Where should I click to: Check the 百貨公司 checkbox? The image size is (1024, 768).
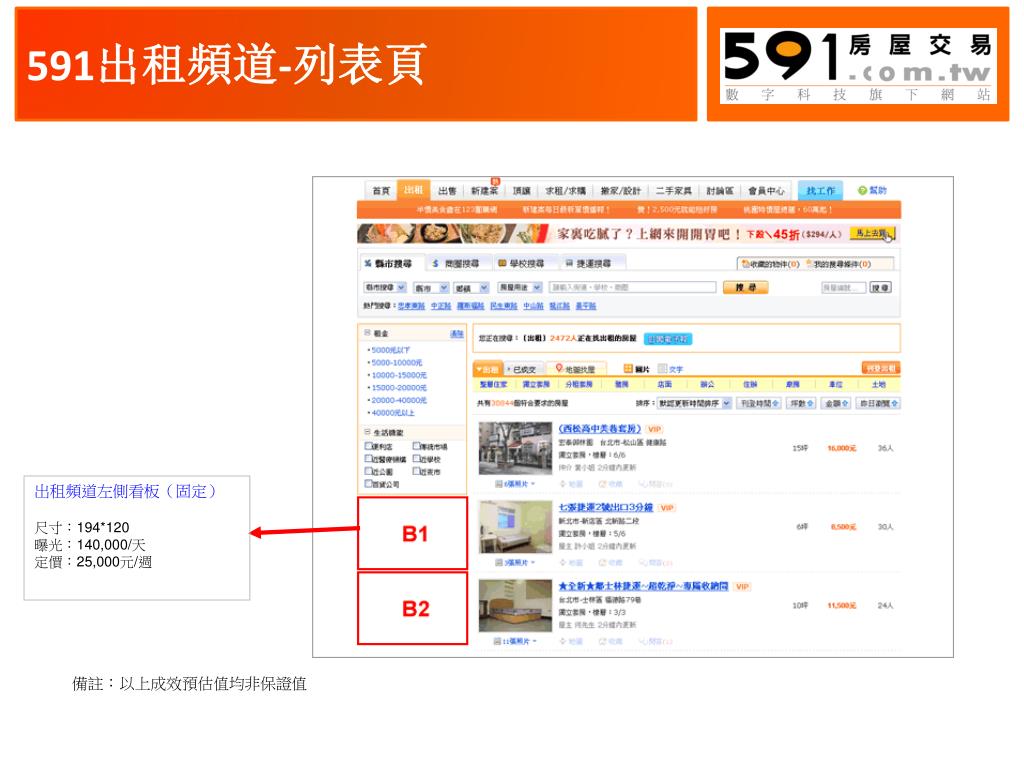pos(368,483)
